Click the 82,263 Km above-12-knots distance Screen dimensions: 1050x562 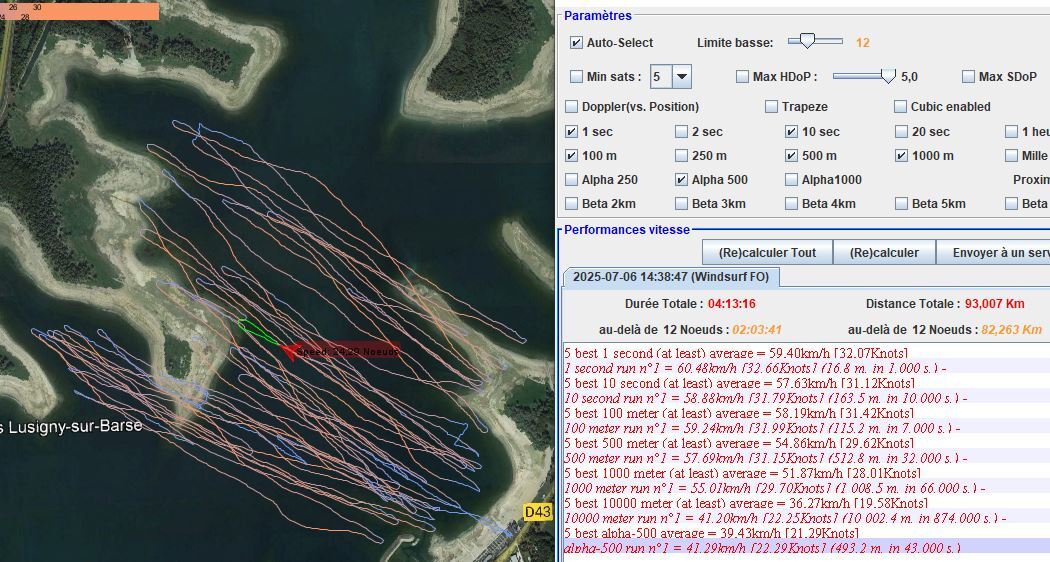click(1011, 330)
